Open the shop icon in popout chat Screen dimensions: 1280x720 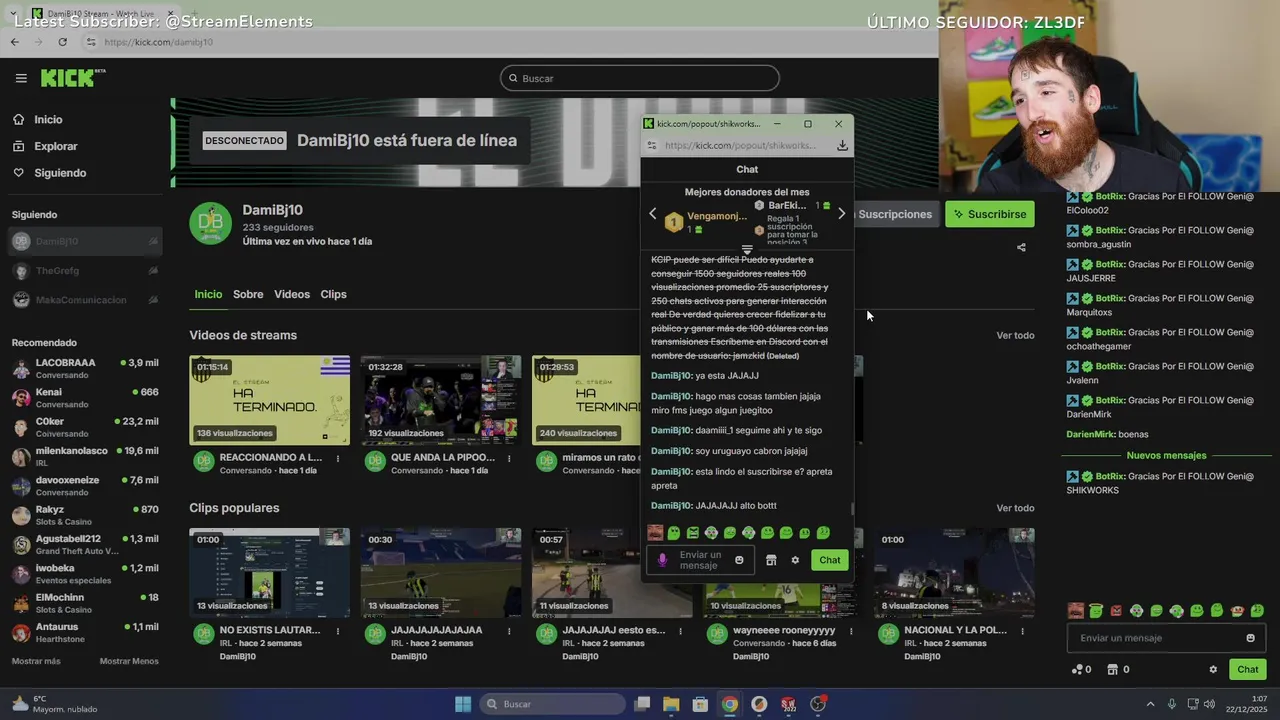[x=771, y=560]
